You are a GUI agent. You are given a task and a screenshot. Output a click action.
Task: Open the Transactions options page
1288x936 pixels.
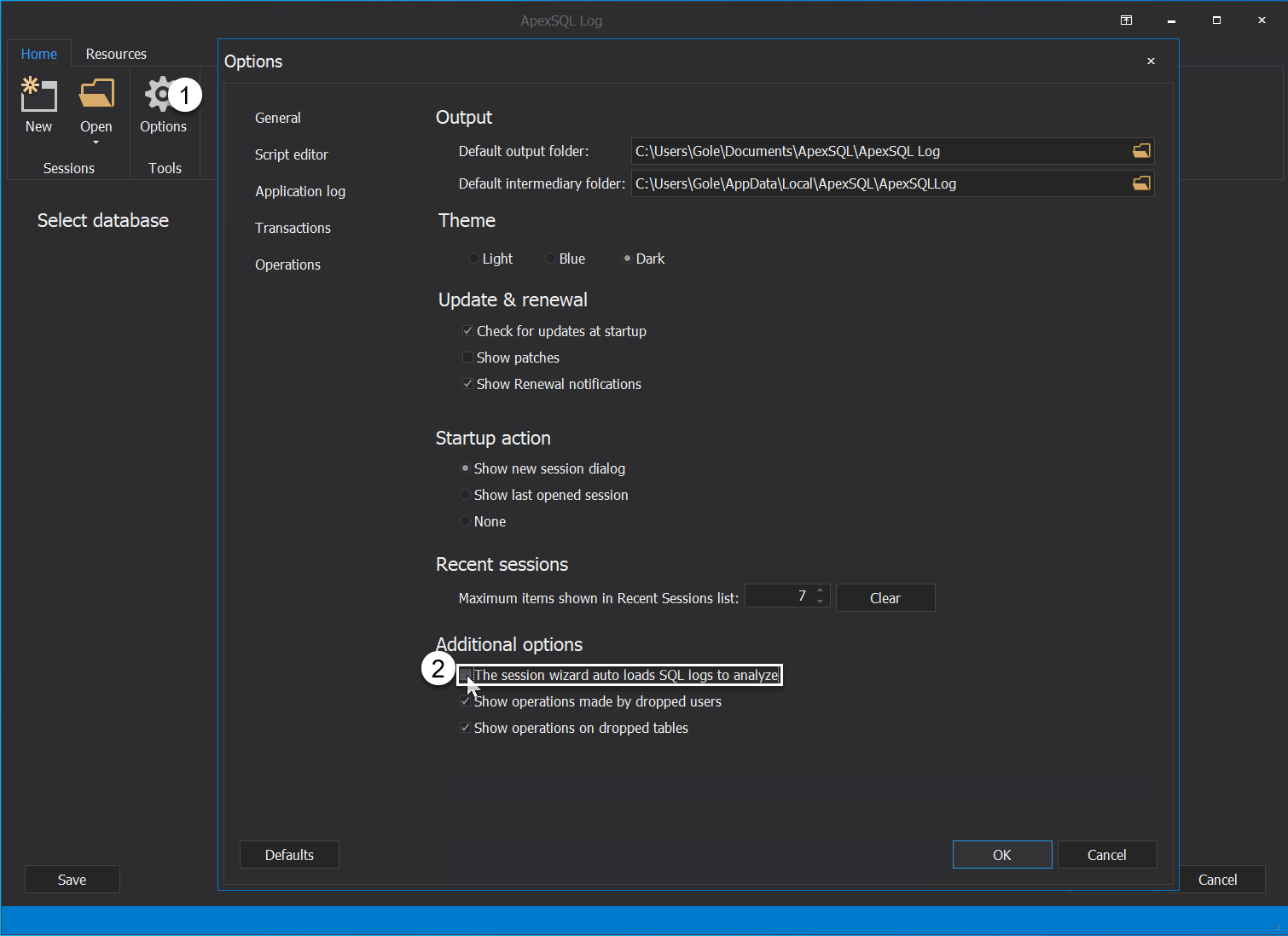pos(293,228)
